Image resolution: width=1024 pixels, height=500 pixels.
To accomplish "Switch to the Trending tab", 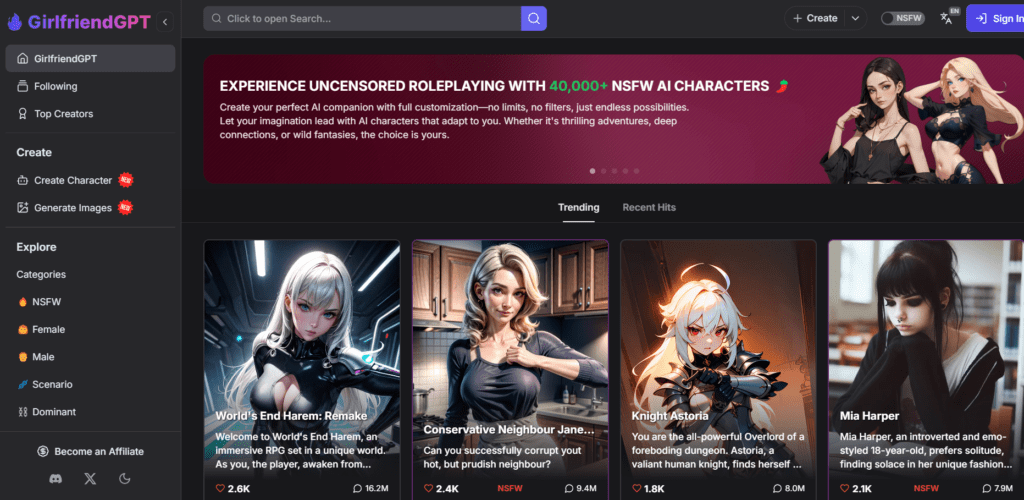I will coord(579,208).
